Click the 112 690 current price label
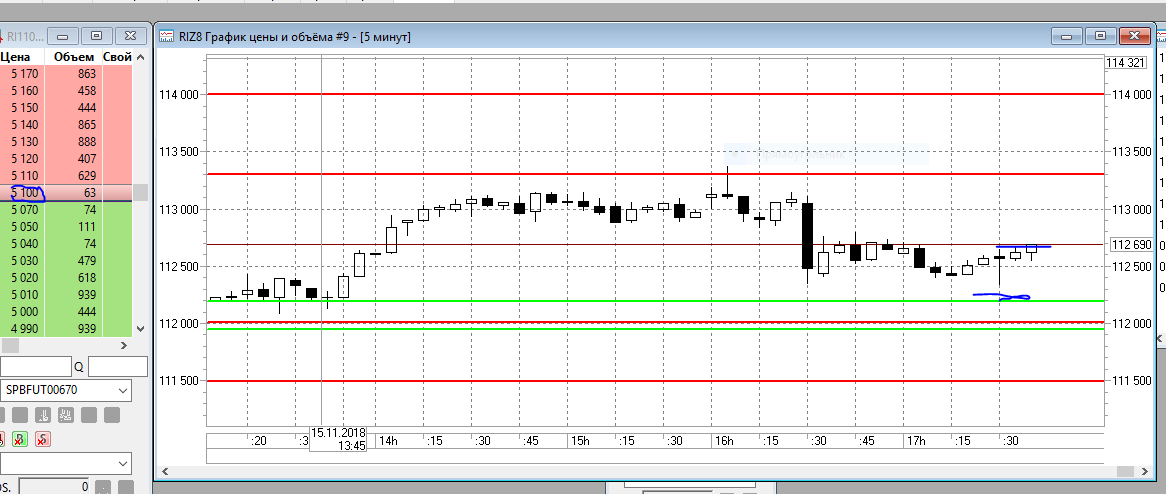 (1130, 244)
